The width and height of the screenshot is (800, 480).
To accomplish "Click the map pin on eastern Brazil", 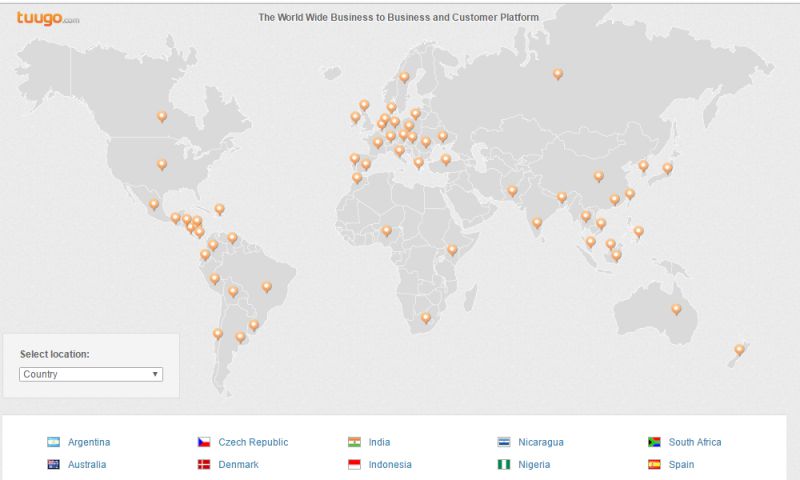I will [x=266, y=287].
